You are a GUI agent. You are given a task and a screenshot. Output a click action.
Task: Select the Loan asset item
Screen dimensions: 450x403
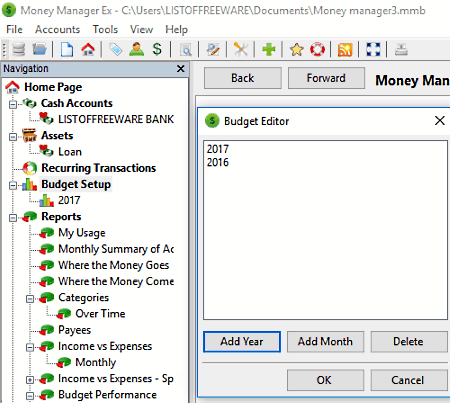coord(70,152)
